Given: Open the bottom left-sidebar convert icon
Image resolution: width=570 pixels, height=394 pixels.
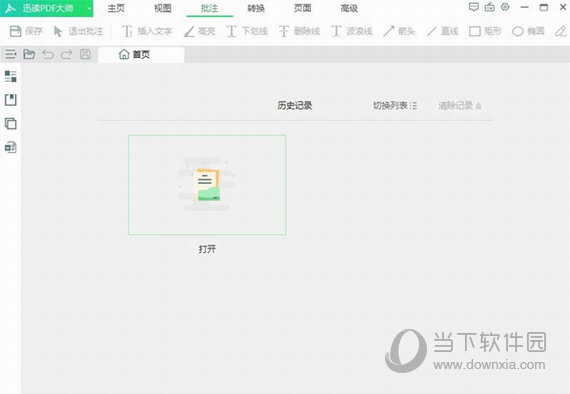Looking at the screenshot, I should pos(11,147).
